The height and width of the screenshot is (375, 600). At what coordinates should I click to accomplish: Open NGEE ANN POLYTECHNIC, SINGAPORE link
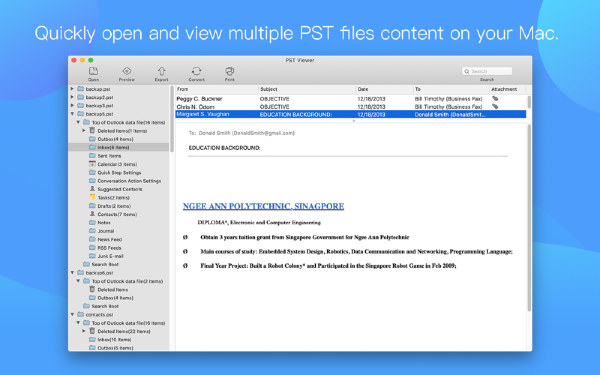tap(263, 206)
